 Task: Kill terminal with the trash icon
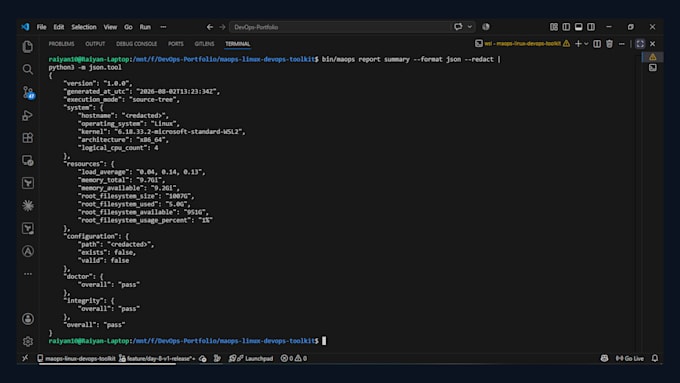[x=609, y=44]
